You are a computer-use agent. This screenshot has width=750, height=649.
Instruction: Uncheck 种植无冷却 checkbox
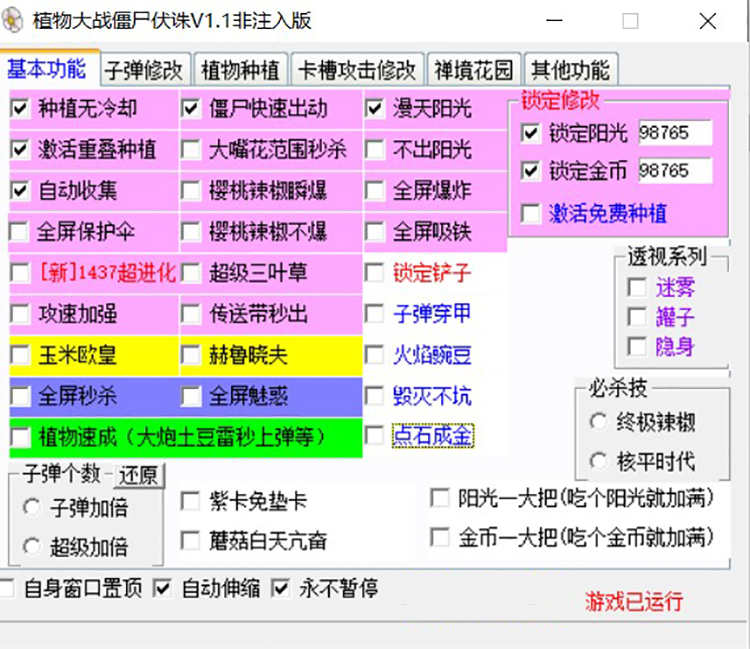(x=20, y=109)
